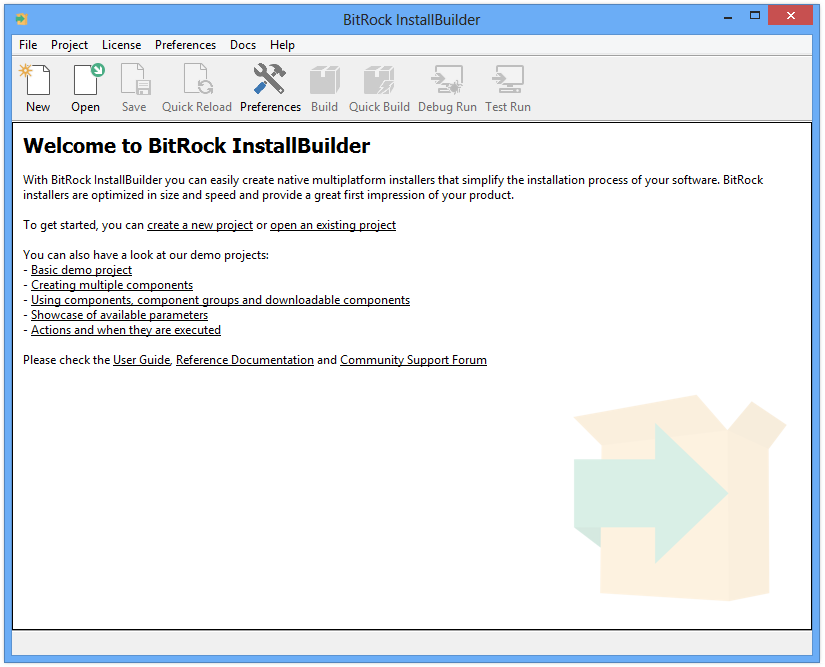Click the Build toolbar icon
825x667 pixels.
tap(324, 88)
